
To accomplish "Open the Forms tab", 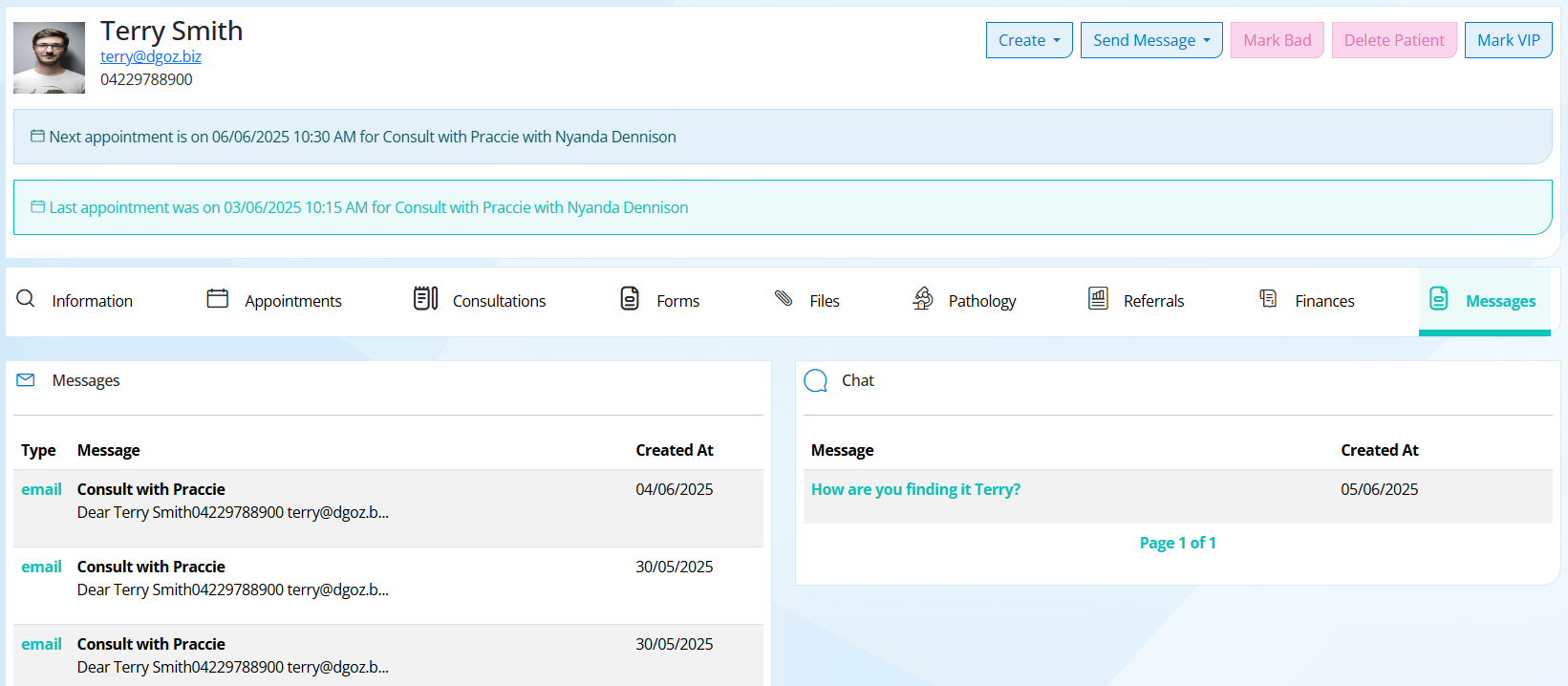I will [677, 301].
